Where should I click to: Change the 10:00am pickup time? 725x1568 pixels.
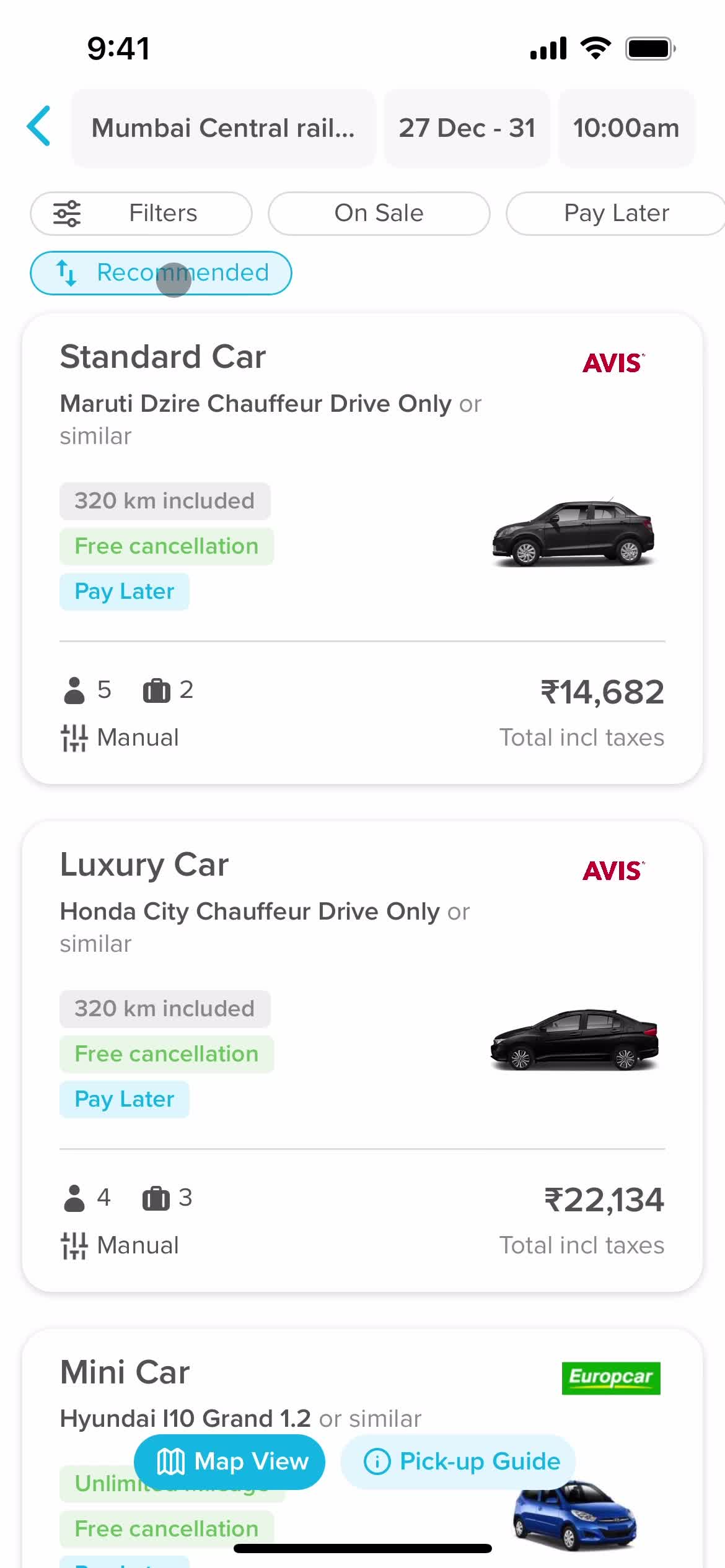pyautogui.click(x=626, y=128)
